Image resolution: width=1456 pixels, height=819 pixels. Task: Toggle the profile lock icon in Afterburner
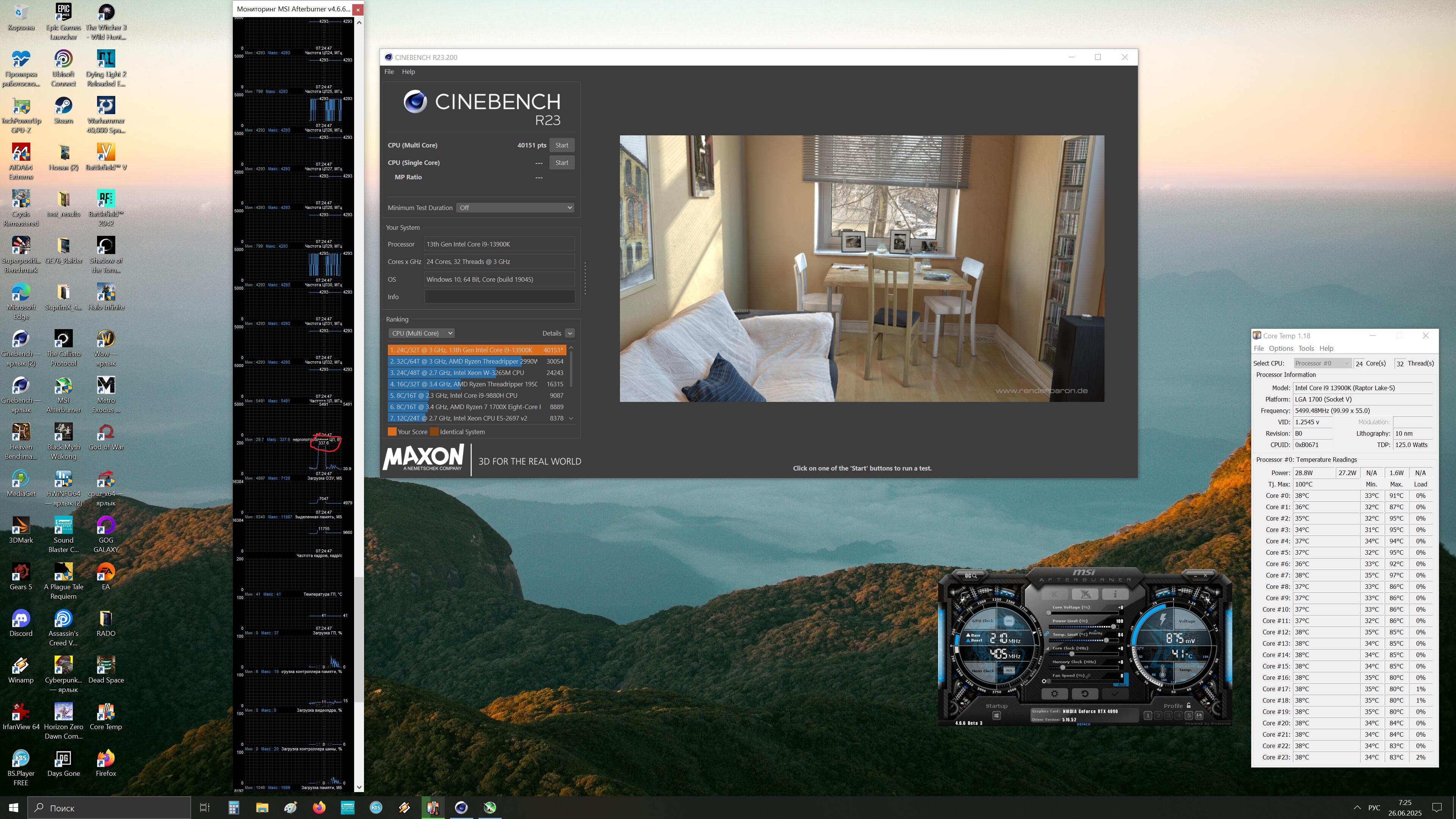click(x=1189, y=706)
